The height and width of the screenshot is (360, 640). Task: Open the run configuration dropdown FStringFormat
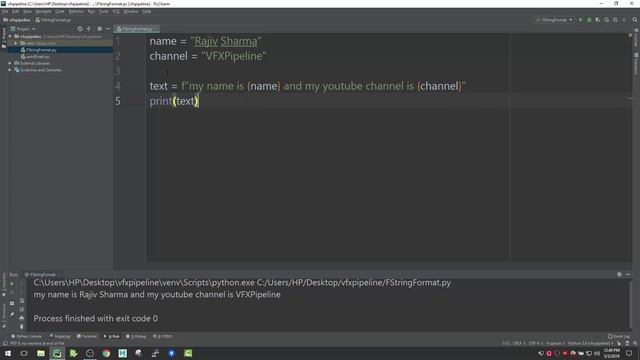tap(554, 20)
